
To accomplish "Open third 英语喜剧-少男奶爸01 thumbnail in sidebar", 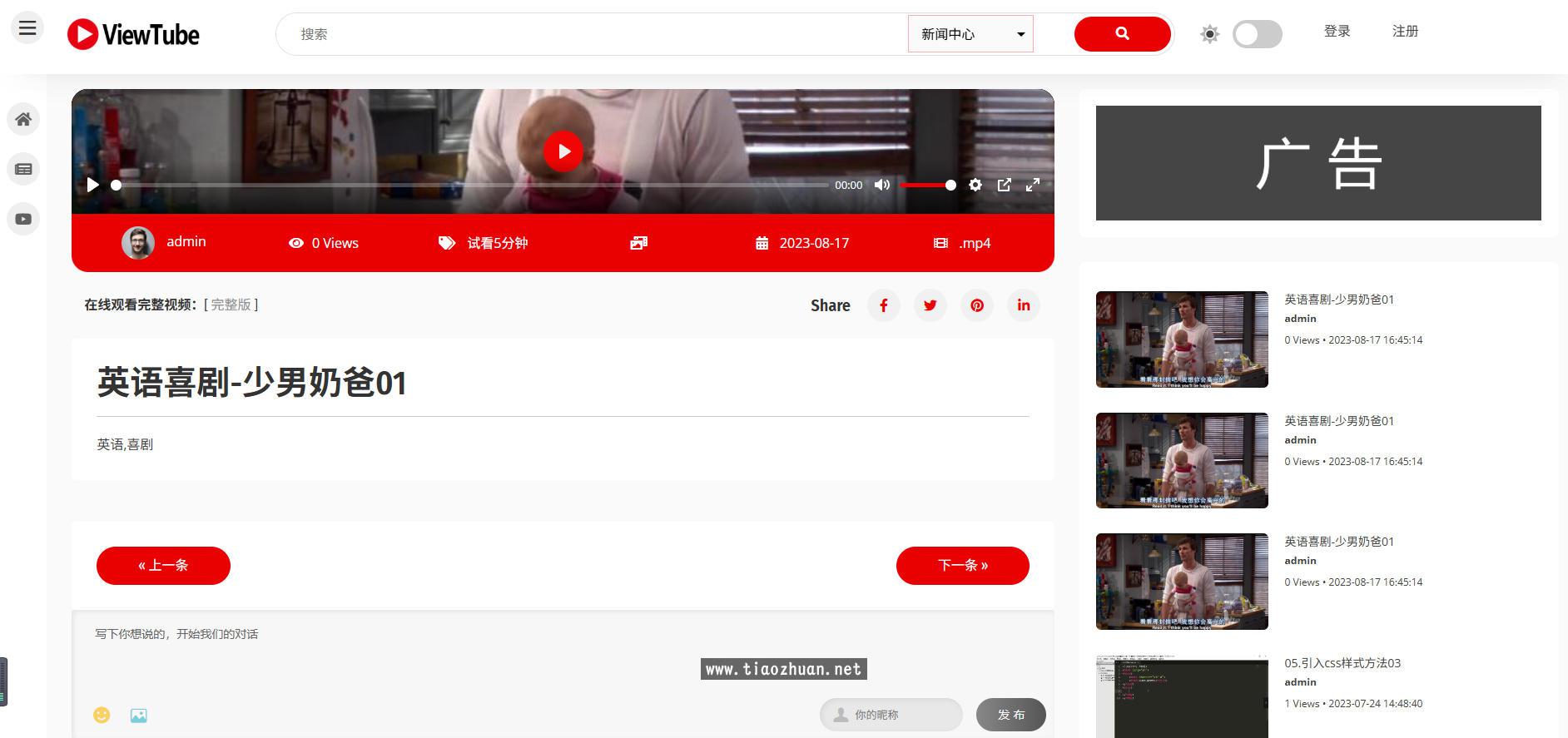I will click(x=1182, y=582).
